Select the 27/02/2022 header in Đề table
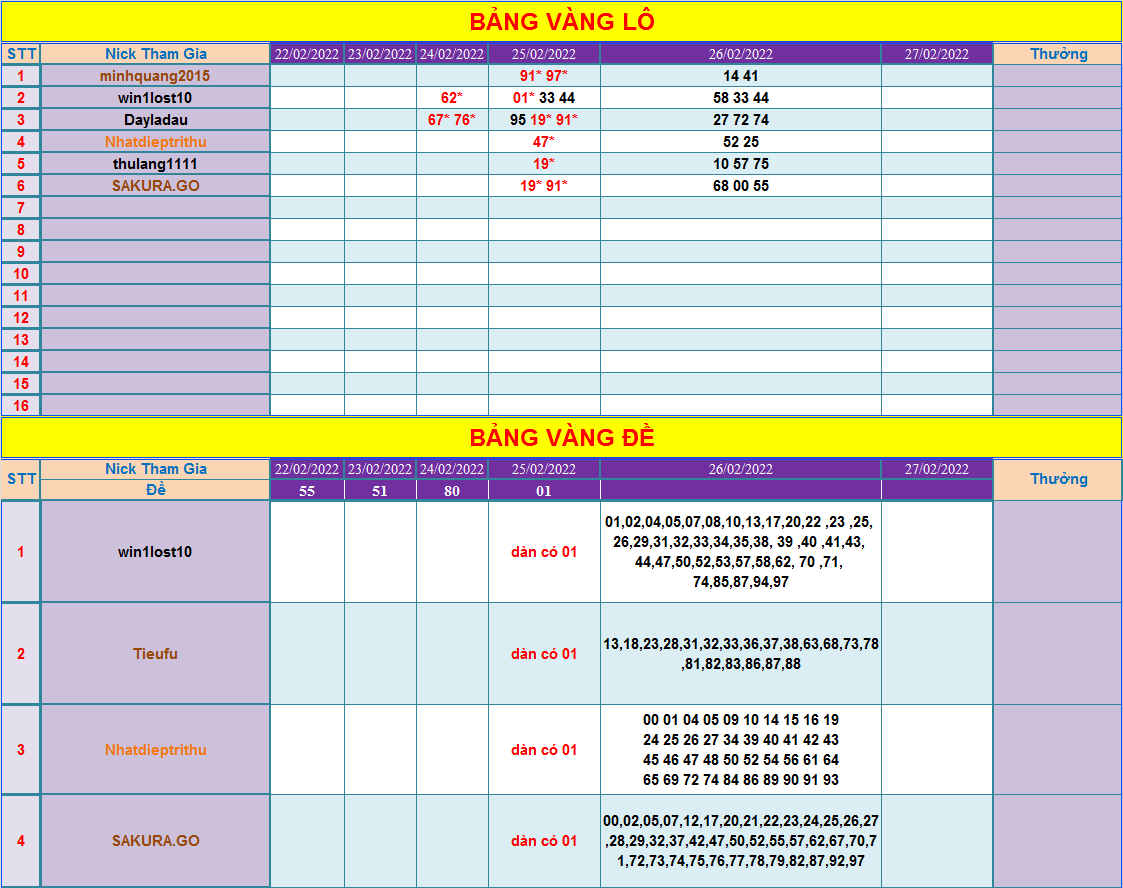This screenshot has height=888, width=1123. pos(937,469)
